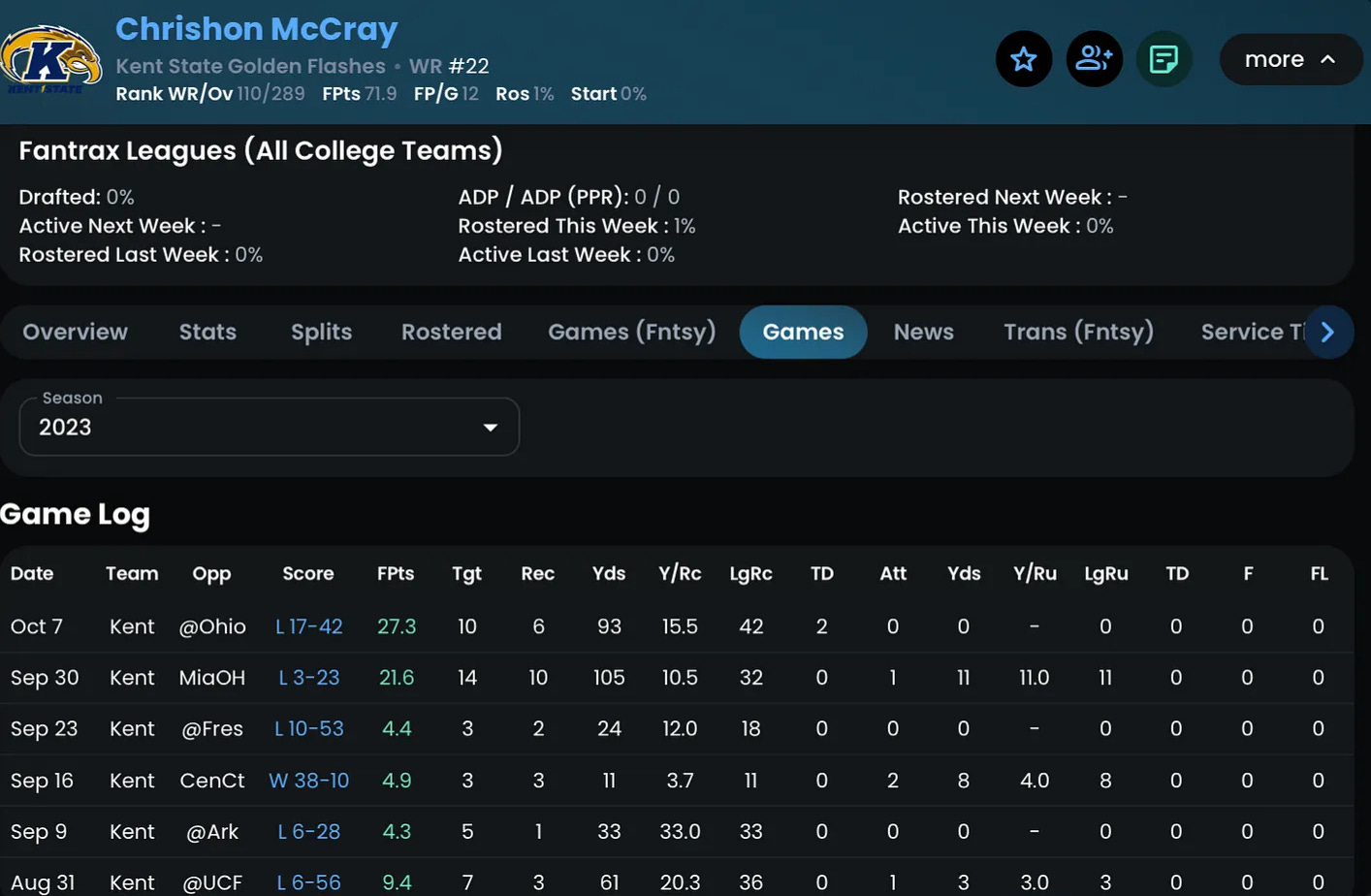The image size is (1371, 896).
Task: Click the FL column header
Action: coord(1319,573)
